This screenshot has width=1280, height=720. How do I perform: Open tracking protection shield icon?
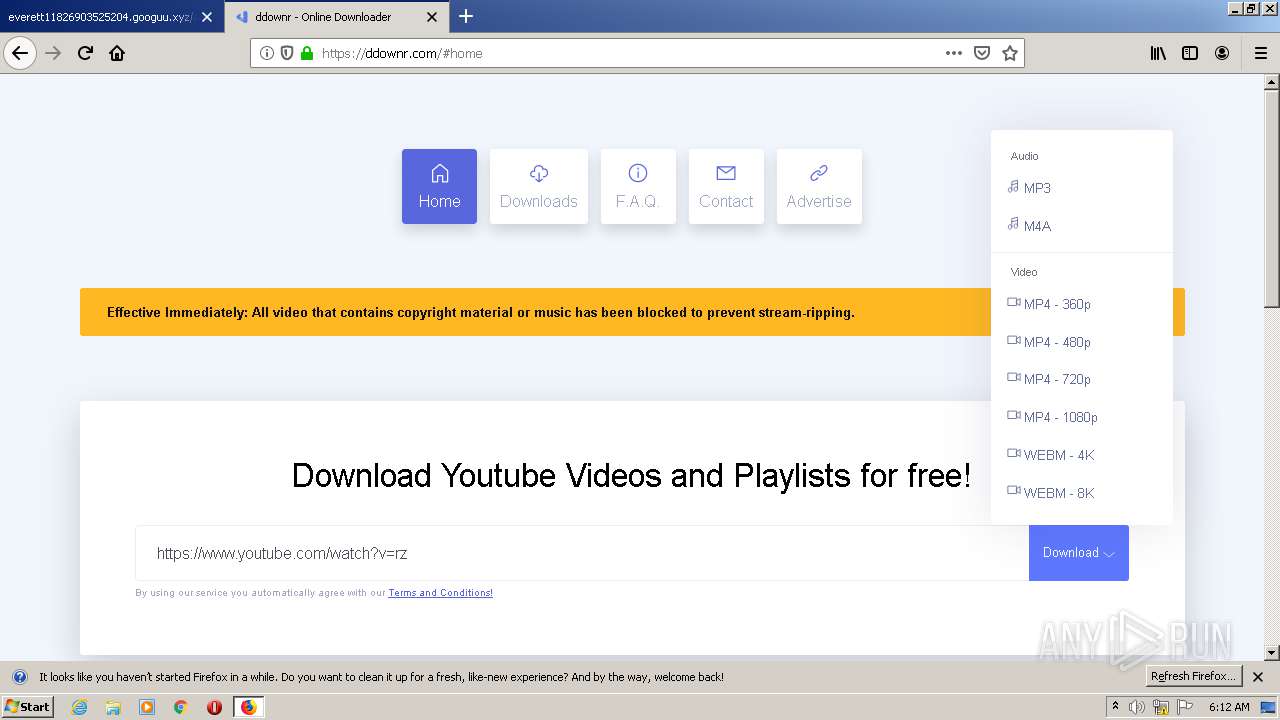point(287,53)
